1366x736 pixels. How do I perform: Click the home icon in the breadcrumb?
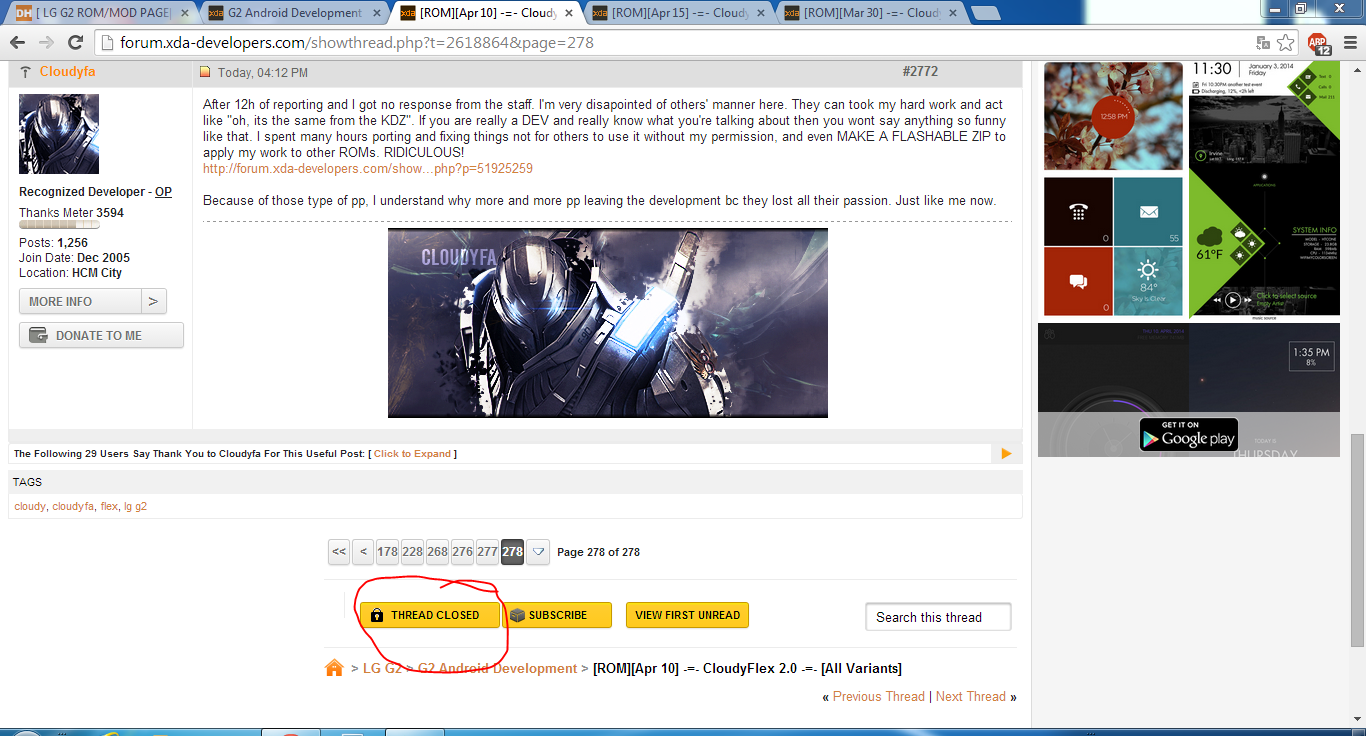[334, 668]
